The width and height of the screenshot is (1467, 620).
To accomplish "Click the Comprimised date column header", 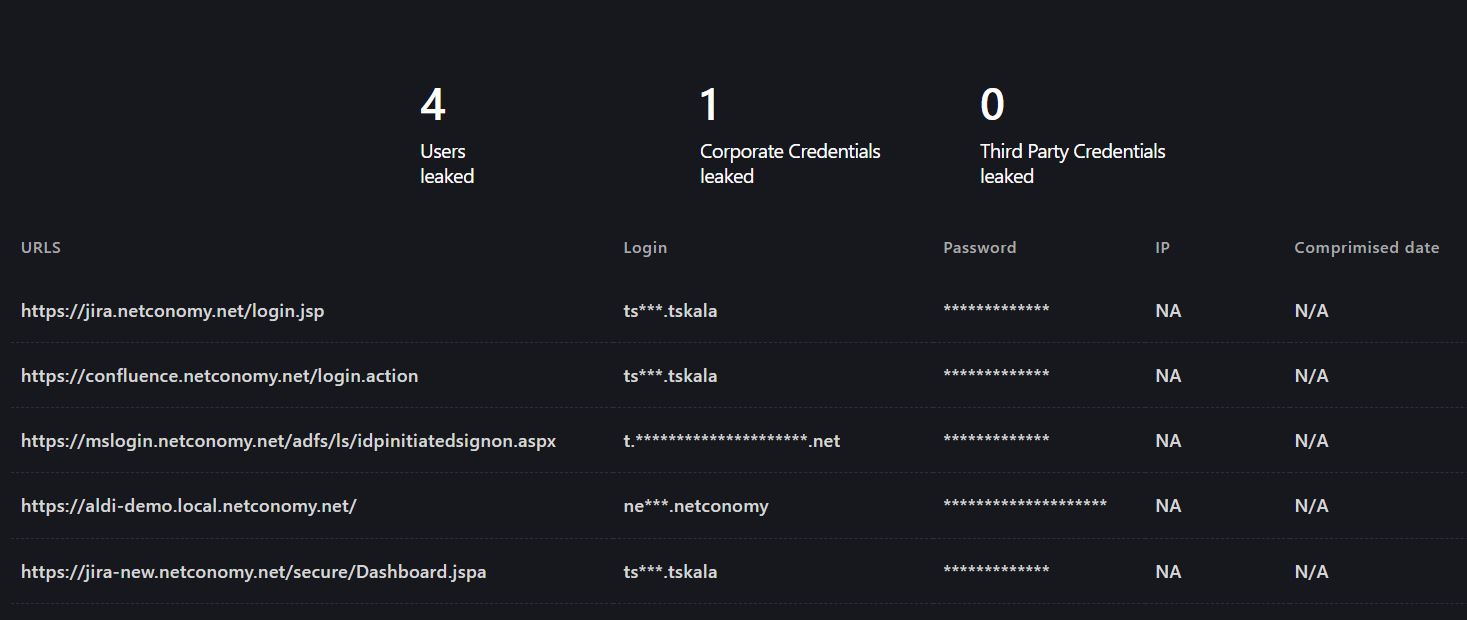I will click(1366, 248).
